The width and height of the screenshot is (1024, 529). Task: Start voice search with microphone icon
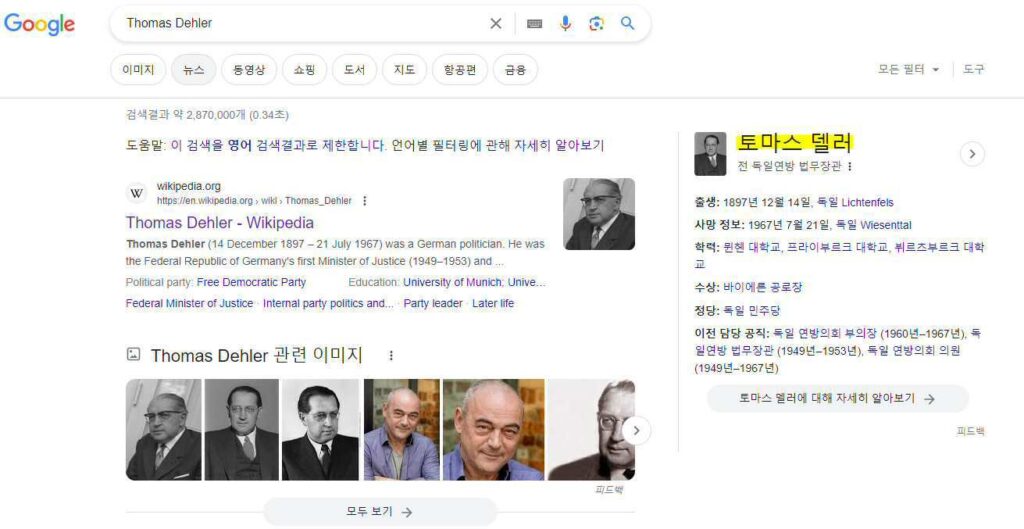[566, 24]
